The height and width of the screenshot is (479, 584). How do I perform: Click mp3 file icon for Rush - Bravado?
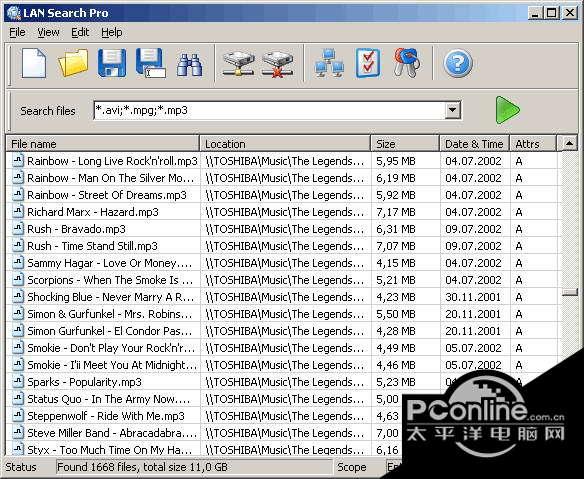click(18, 228)
